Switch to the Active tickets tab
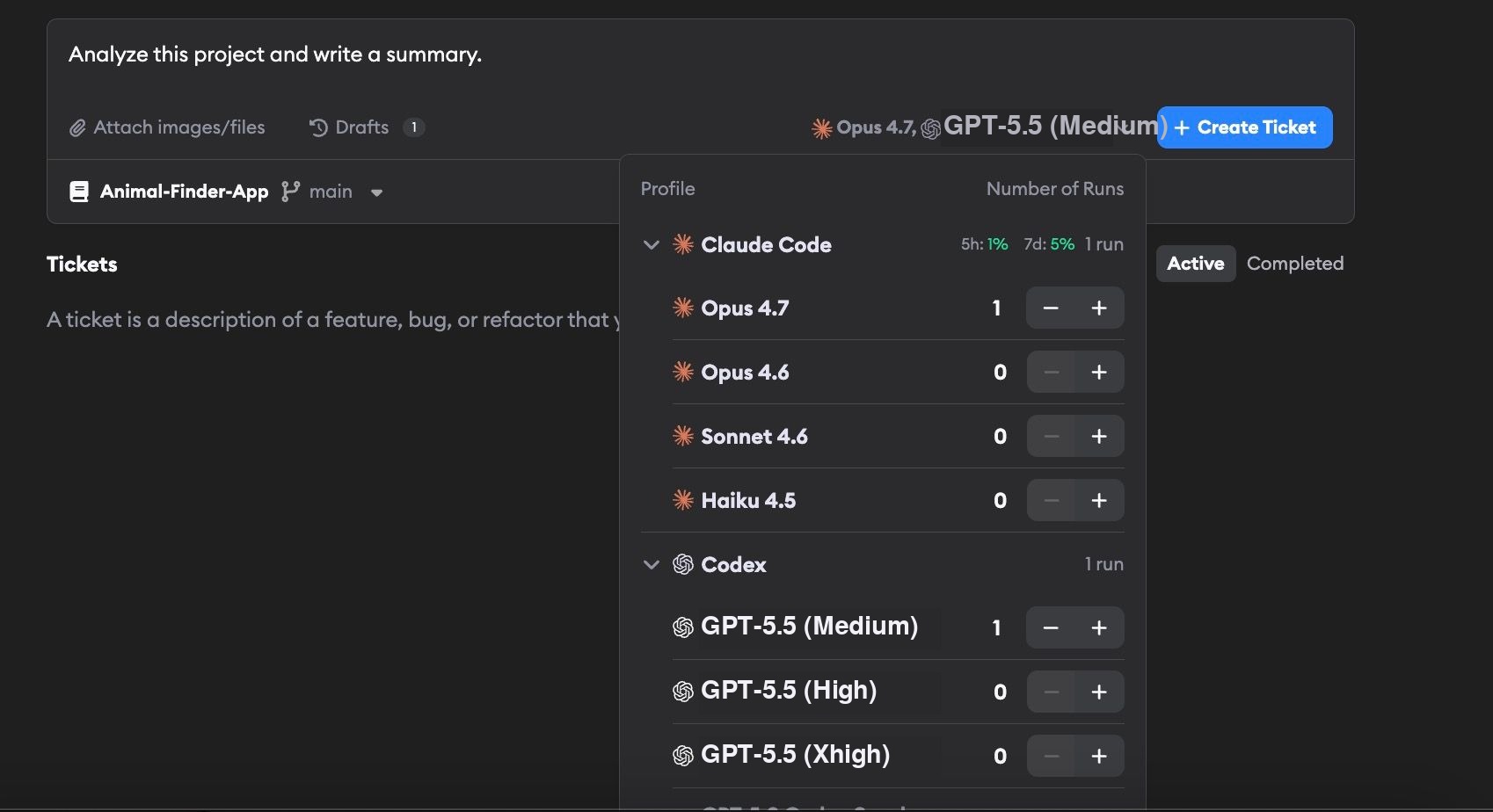The height and width of the screenshot is (812, 1493). coord(1196,264)
